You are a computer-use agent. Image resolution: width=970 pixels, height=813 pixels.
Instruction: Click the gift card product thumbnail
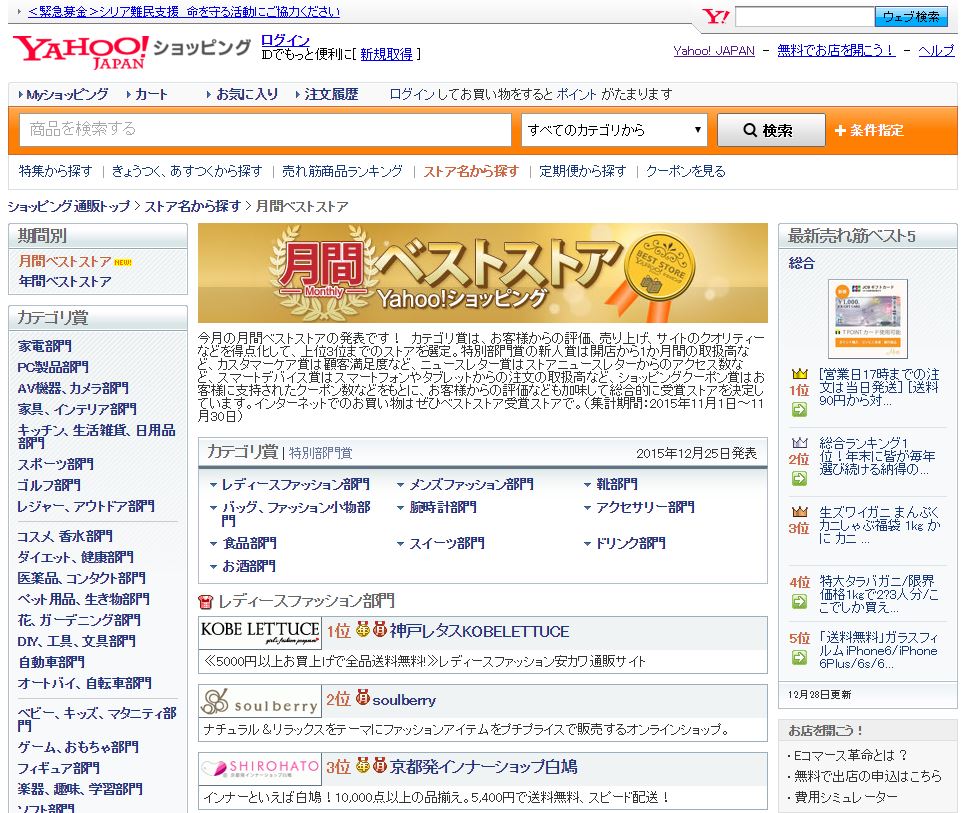tap(867, 318)
